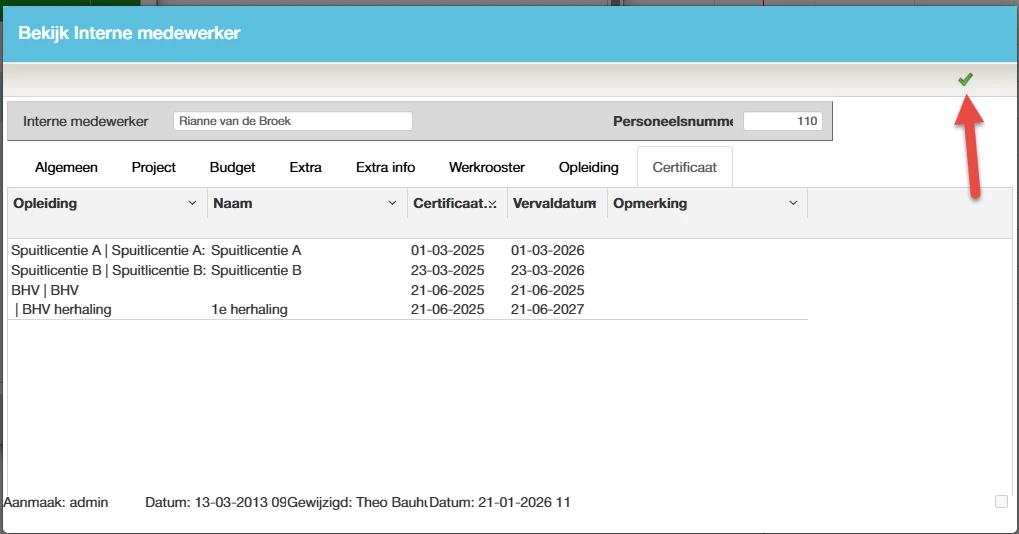This screenshot has height=534, width=1019.
Task: Show the Werkrooster tab
Action: [487, 167]
